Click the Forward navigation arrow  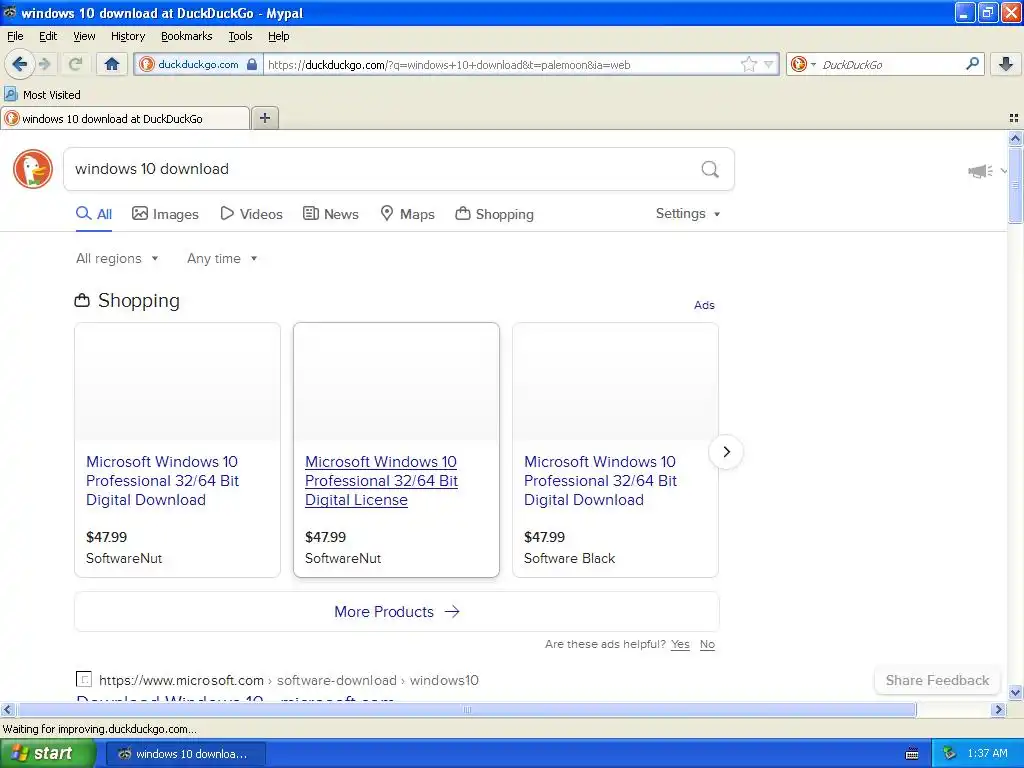[x=44, y=64]
